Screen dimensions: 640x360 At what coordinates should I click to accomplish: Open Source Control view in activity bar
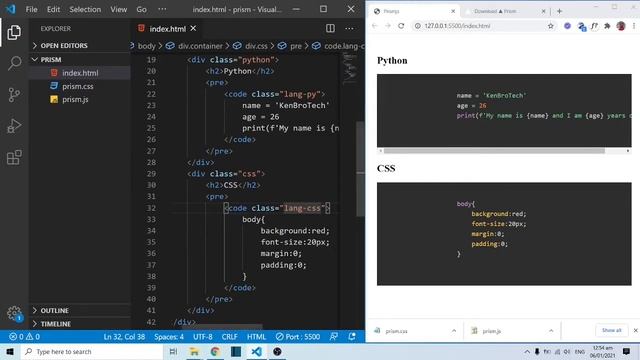(14, 95)
